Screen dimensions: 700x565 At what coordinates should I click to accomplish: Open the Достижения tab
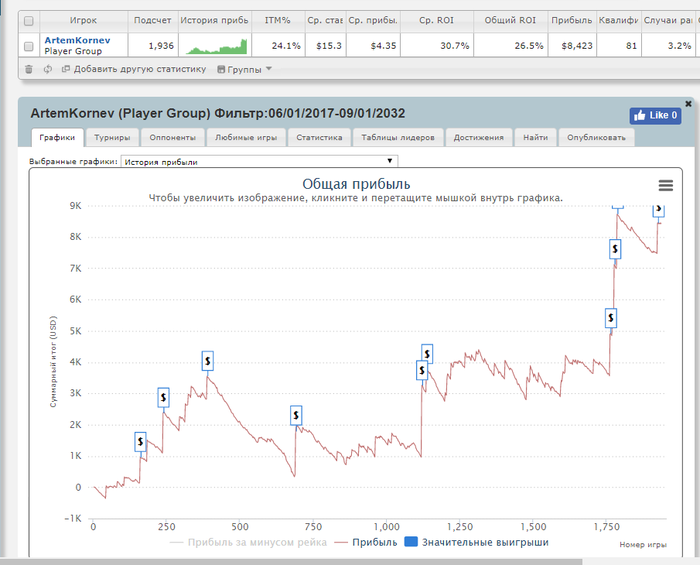click(x=479, y=137)
